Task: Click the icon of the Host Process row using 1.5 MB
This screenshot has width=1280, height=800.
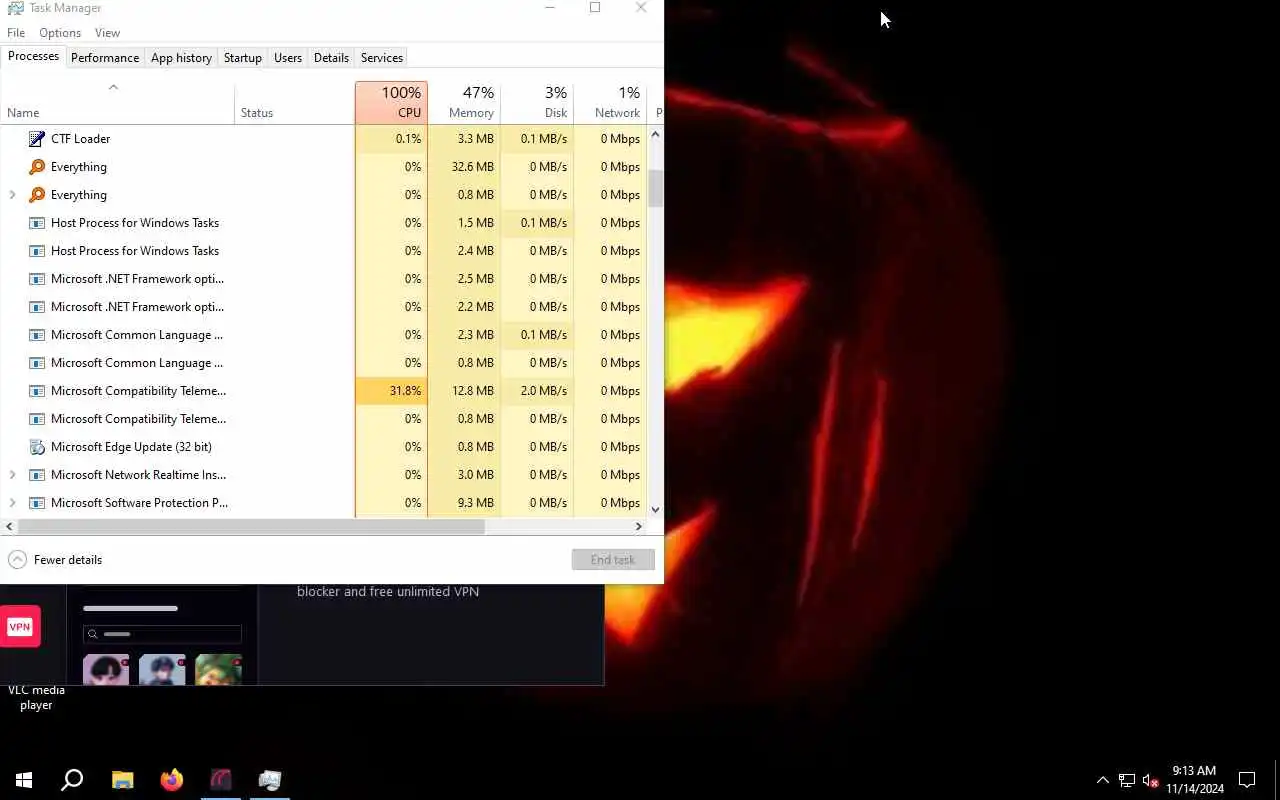Action: (37, 223)
